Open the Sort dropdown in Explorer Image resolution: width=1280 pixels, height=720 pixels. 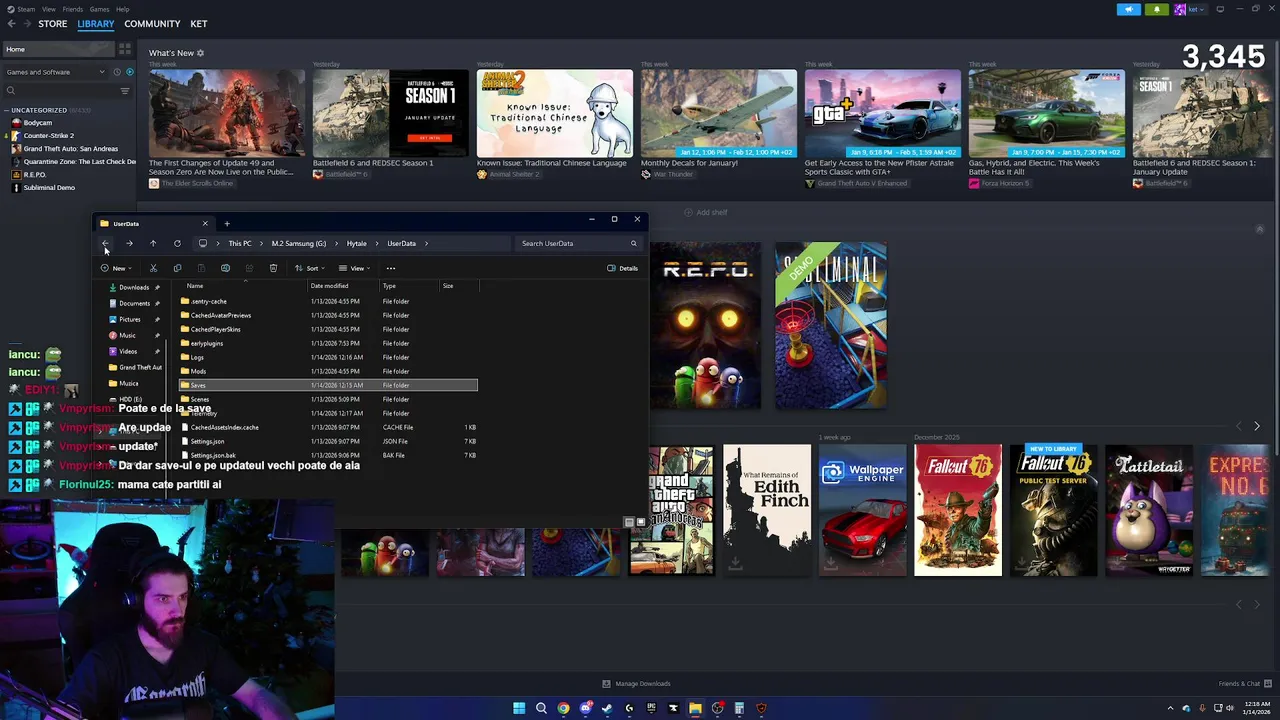click(x=309, y=268)
